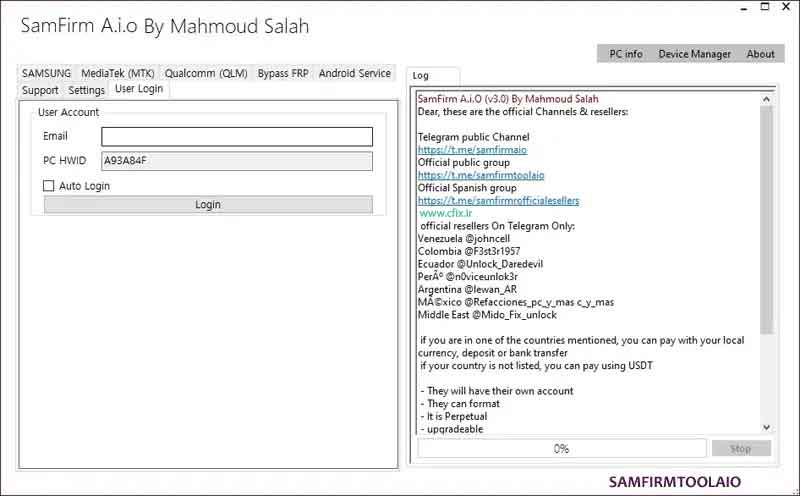Click the '@Refacciones_pc_y_mas' reseller line
The height and width of the screenshot is (496, 800).
[516, 302]
